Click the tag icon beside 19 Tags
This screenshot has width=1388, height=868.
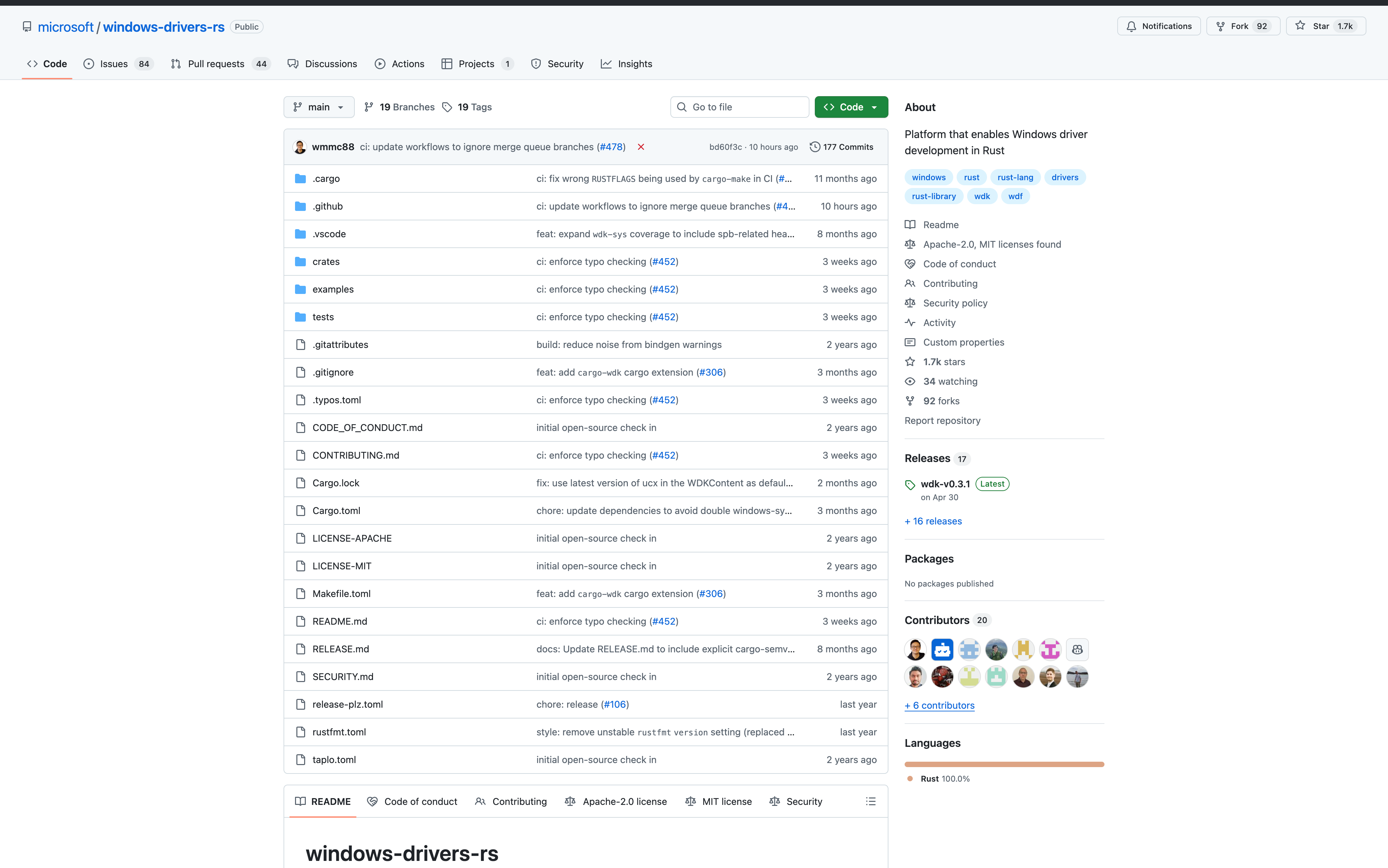click(448, 107)
